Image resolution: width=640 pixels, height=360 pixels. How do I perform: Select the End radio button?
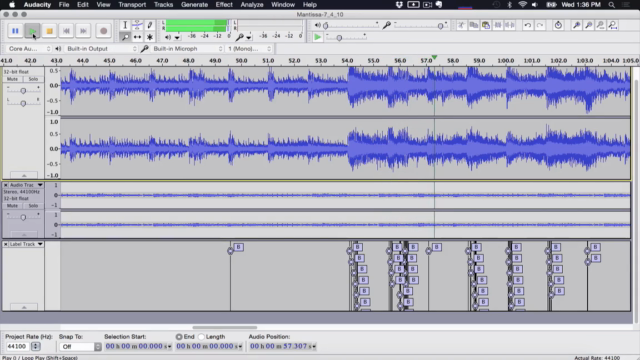[x=179, y=337]
